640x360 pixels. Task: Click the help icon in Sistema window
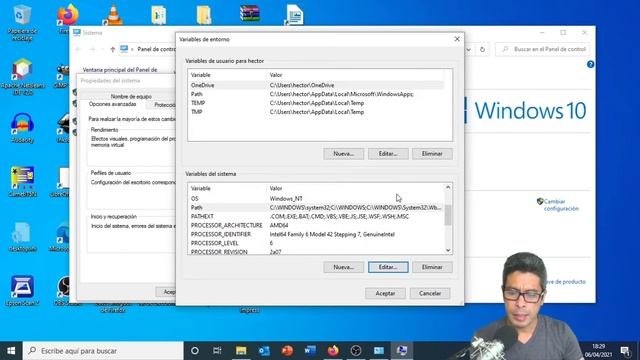click(590, 64)
